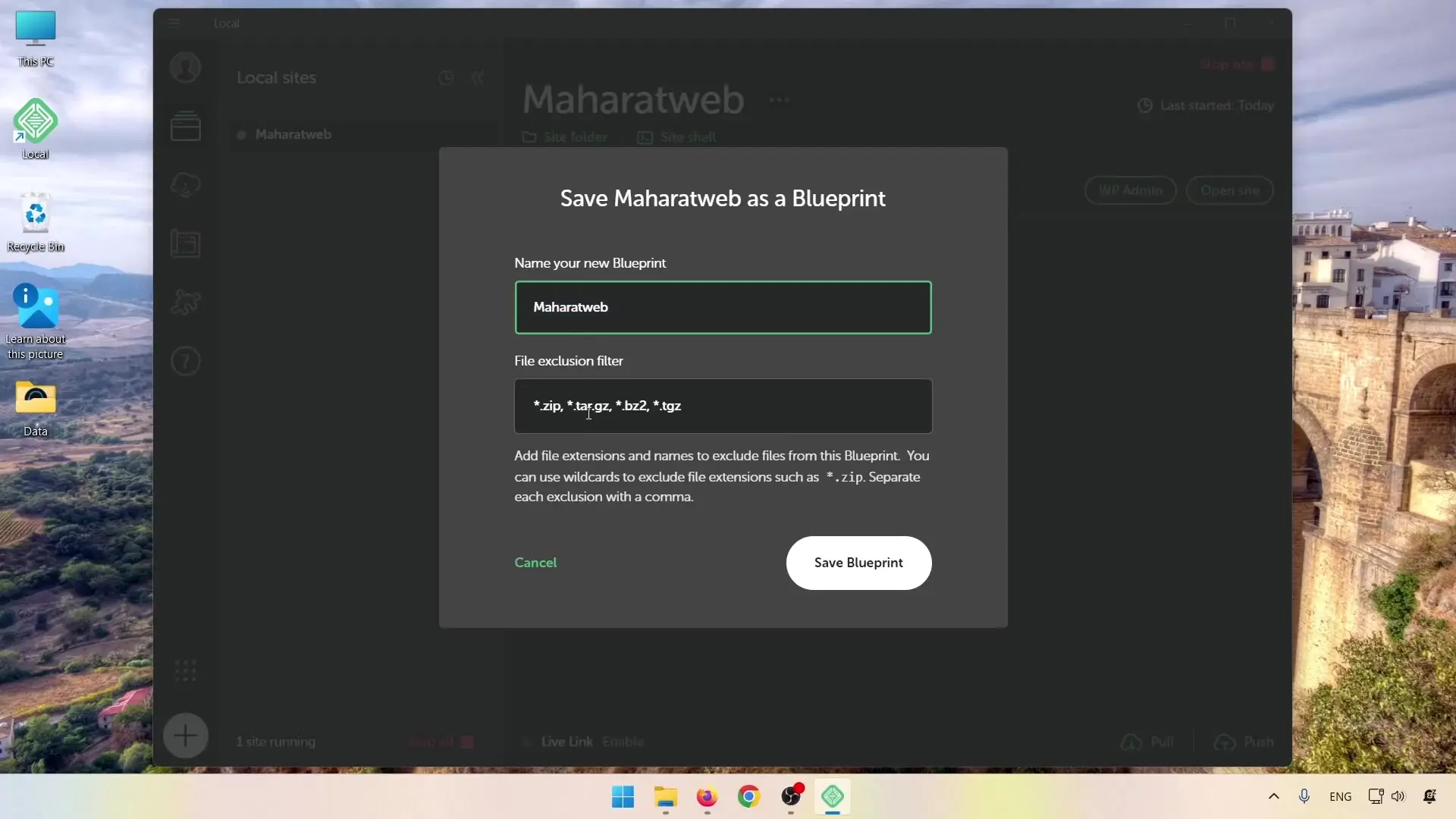
Task: Open the volume speaker tray icon
Action: [1398, 796]
